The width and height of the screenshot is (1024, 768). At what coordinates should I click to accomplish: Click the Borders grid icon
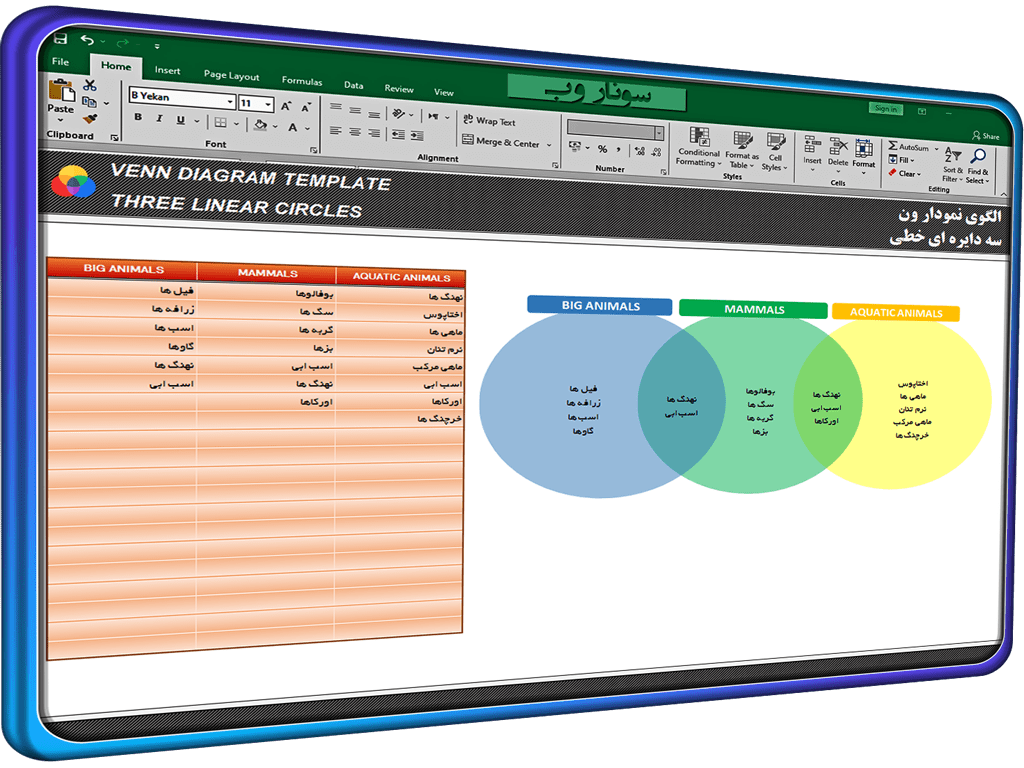221,123
